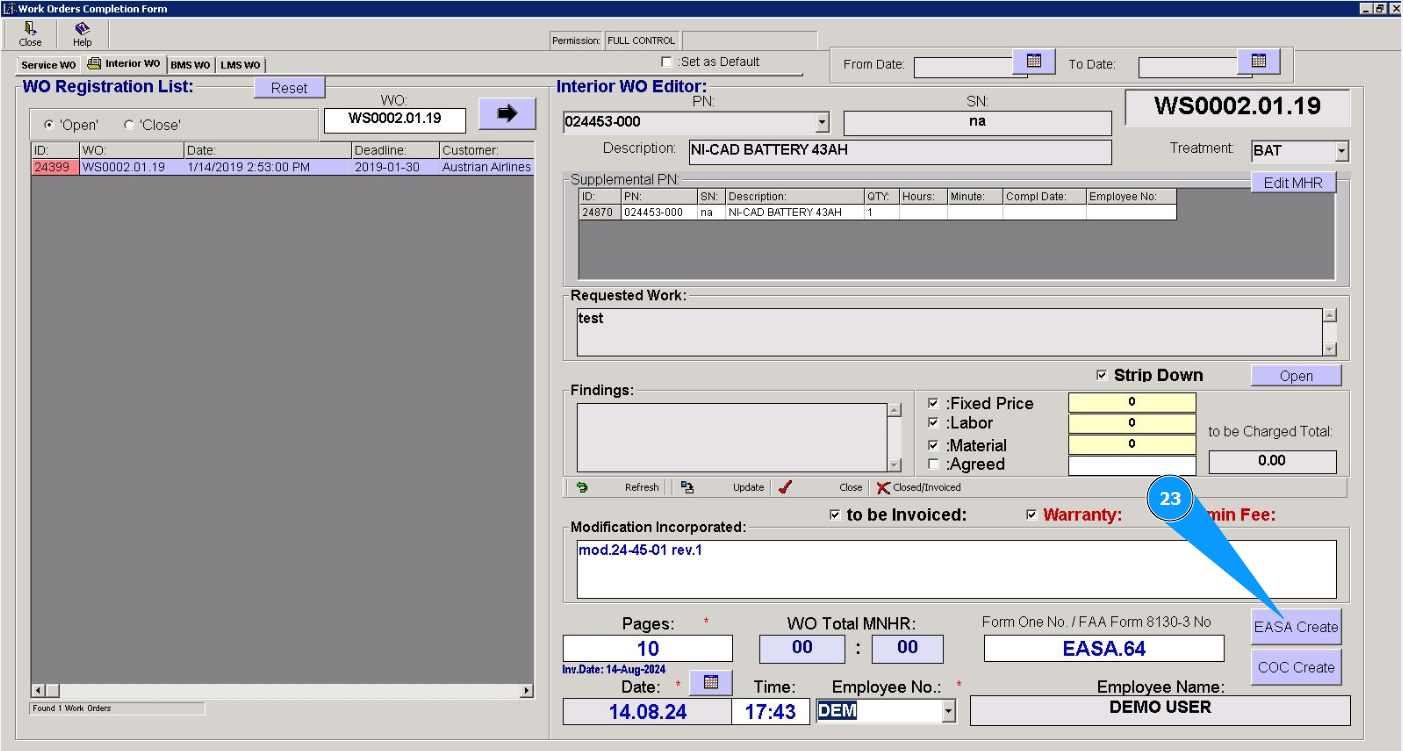Open calendar next to bottom Date field
The image size is (1403, 751).
tap(711, 682)
